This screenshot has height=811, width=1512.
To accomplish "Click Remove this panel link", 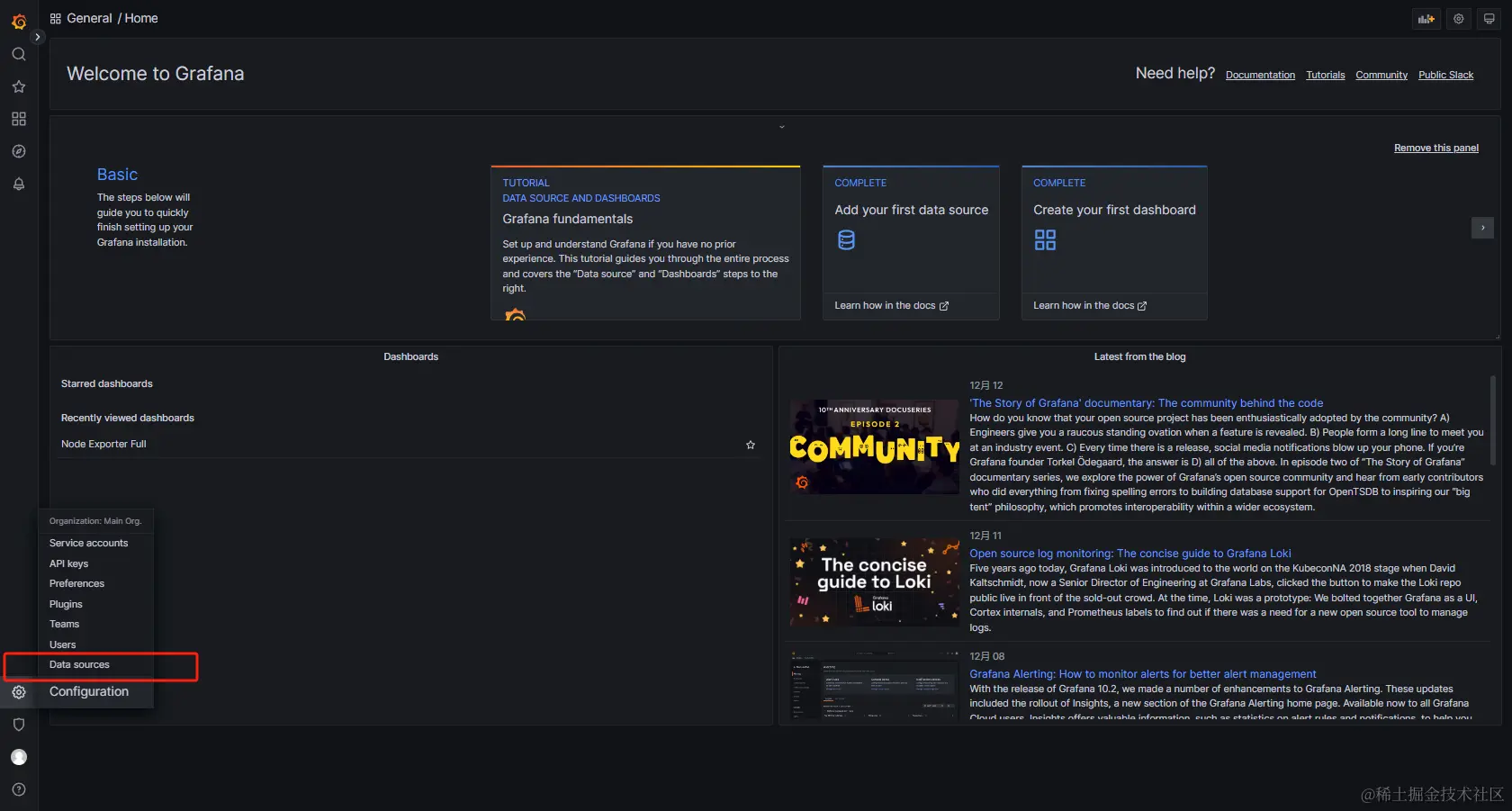I will click(1436, 149).
